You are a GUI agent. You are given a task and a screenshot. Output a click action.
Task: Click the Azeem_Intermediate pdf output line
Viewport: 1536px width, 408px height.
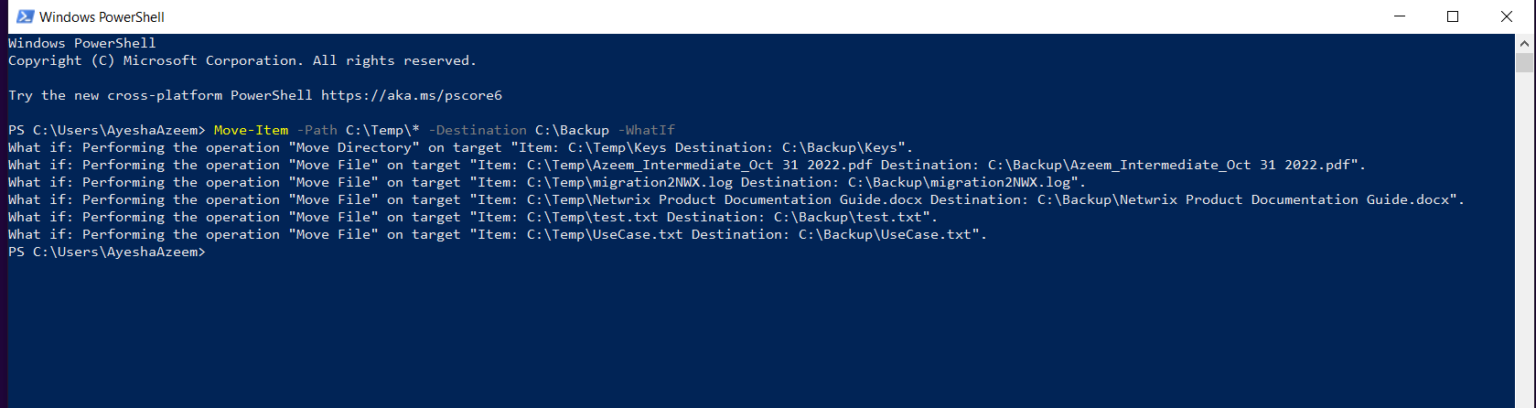click(687, 165)
